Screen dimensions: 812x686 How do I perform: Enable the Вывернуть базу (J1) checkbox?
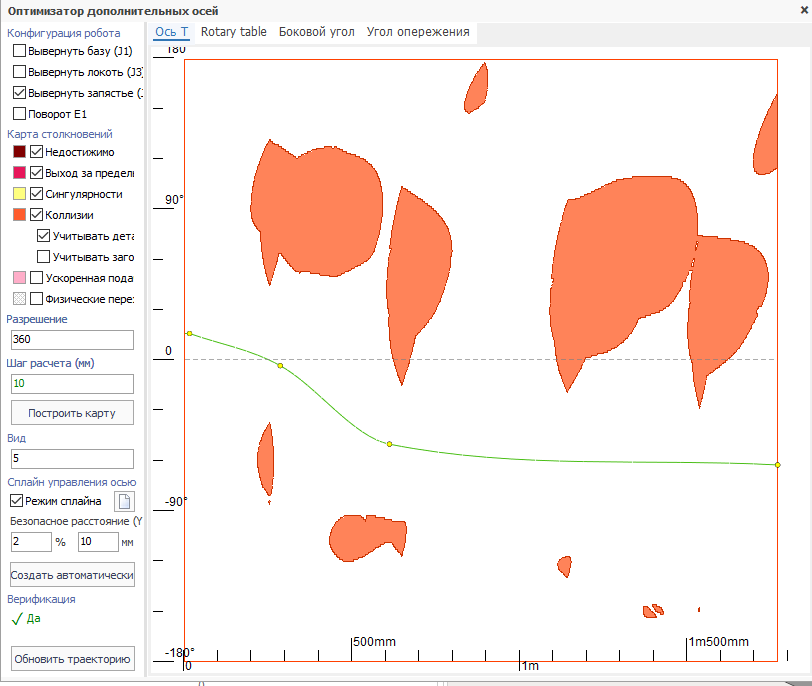click(x=19, y=51)
